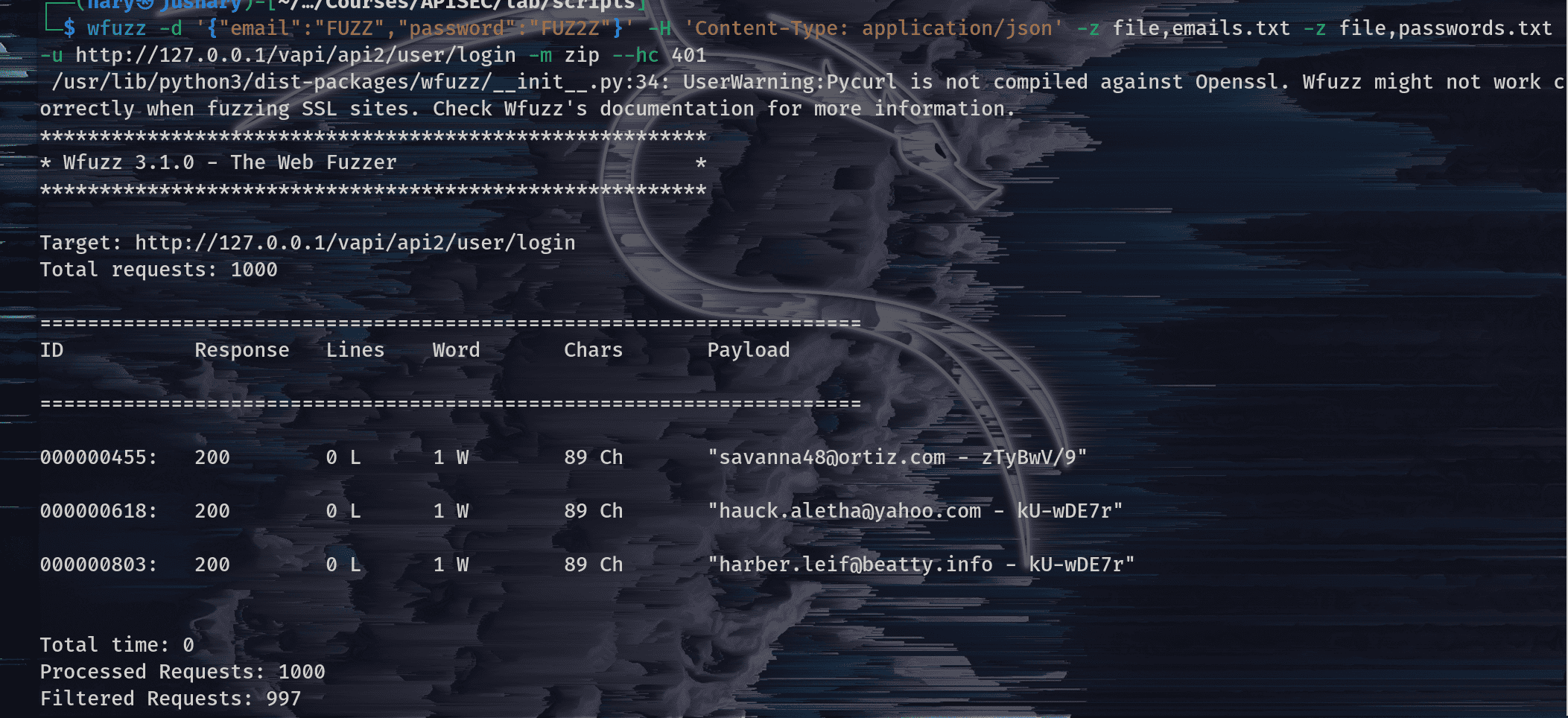Click the '401' value after --hc
1568x718 pixels.
click(x=688, y=55)
